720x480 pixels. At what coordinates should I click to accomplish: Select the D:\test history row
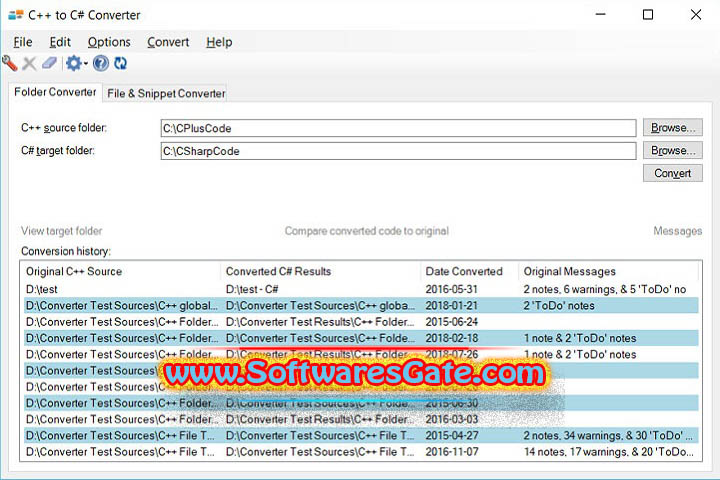[361, 289]
